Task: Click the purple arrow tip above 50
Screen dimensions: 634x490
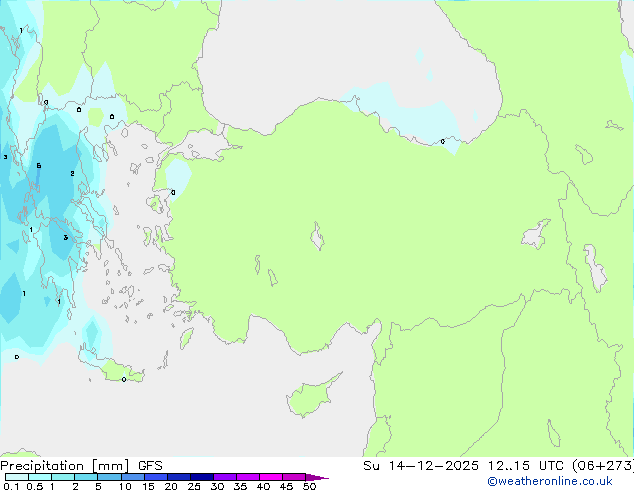Action: pyautogui.click(x=317, y=478)
